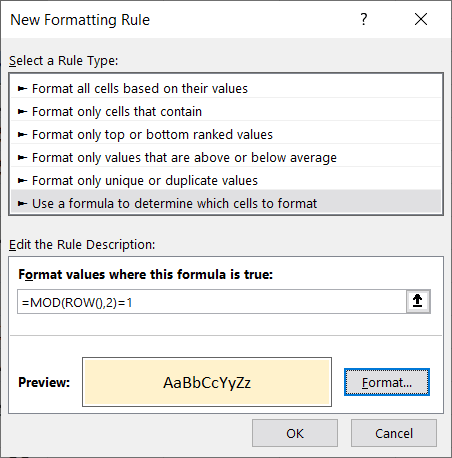Image resolution: width=452 pixels, height=458 pixels.
Task: Collapse dialog using the formula range arrow icon
Action: pyautogui.click(x=418, y=301)
